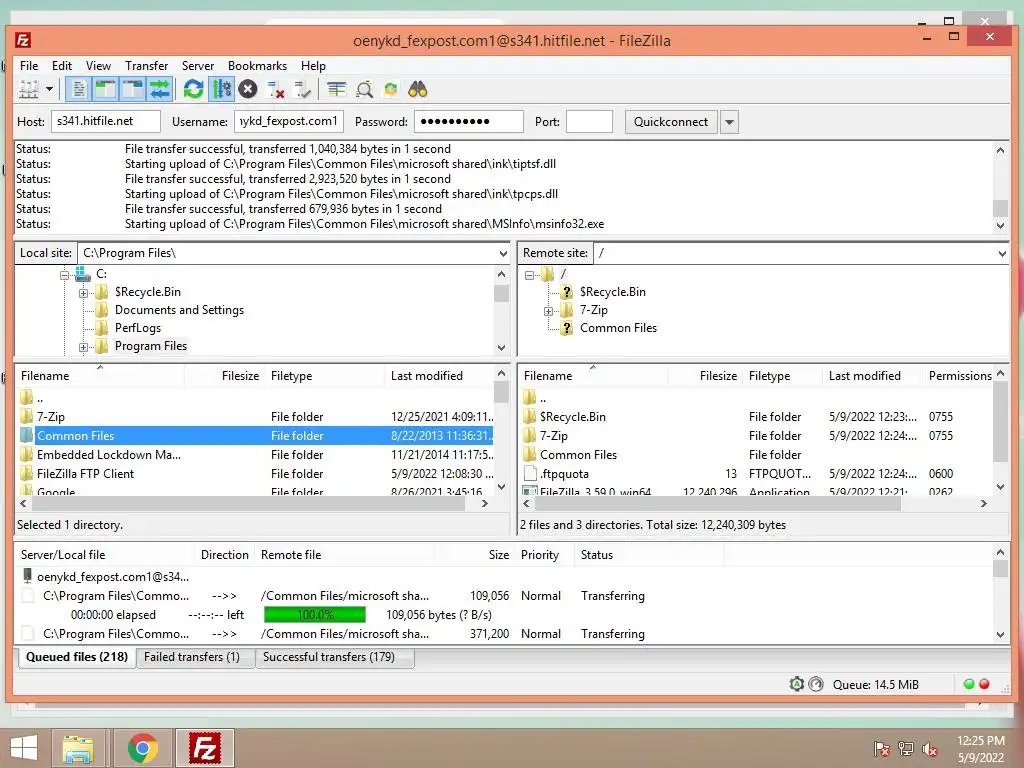1024x768 pixels.
Task: Open the Quickconnect history dropdown
Action: [x=729, y=122]
